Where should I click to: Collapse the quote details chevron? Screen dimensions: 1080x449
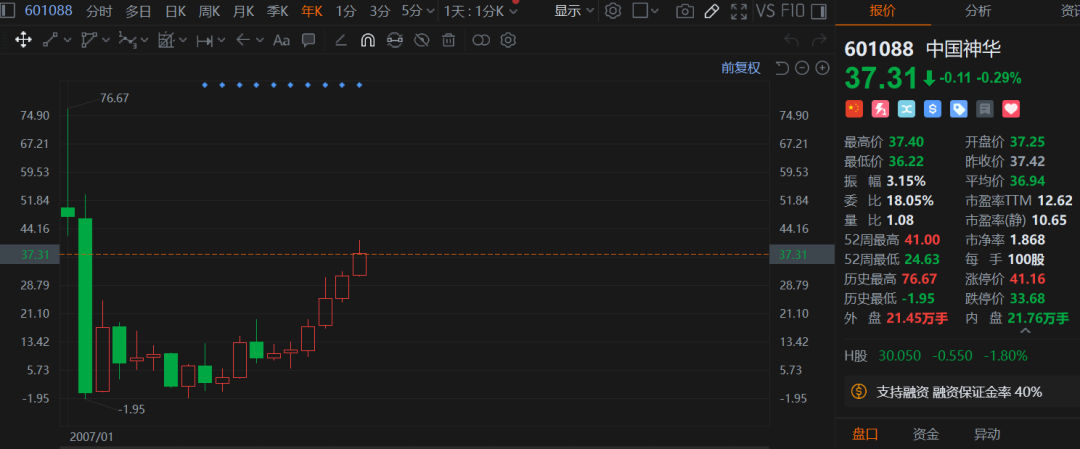1025,331
